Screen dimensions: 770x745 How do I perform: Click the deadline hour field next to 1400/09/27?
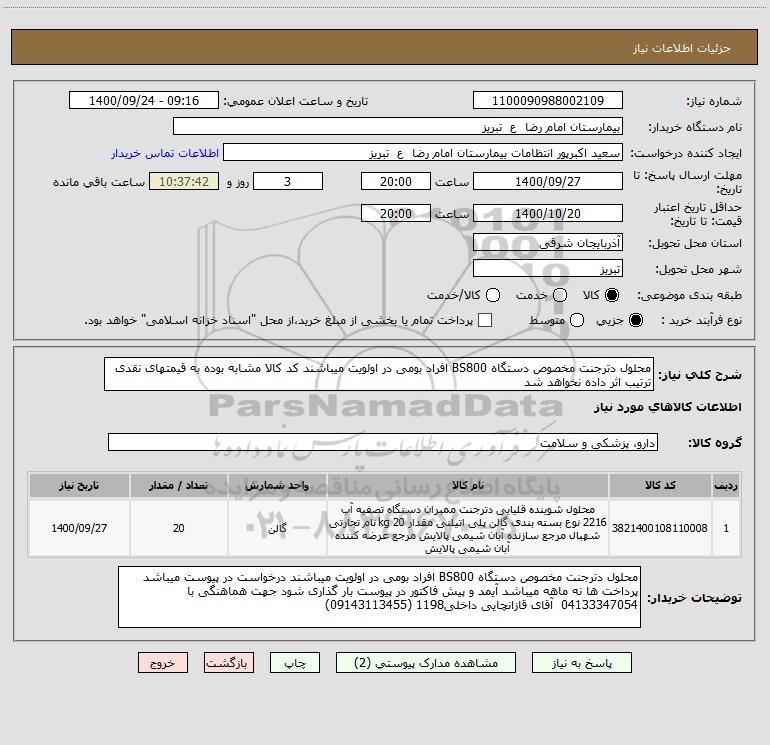(396, 181)
